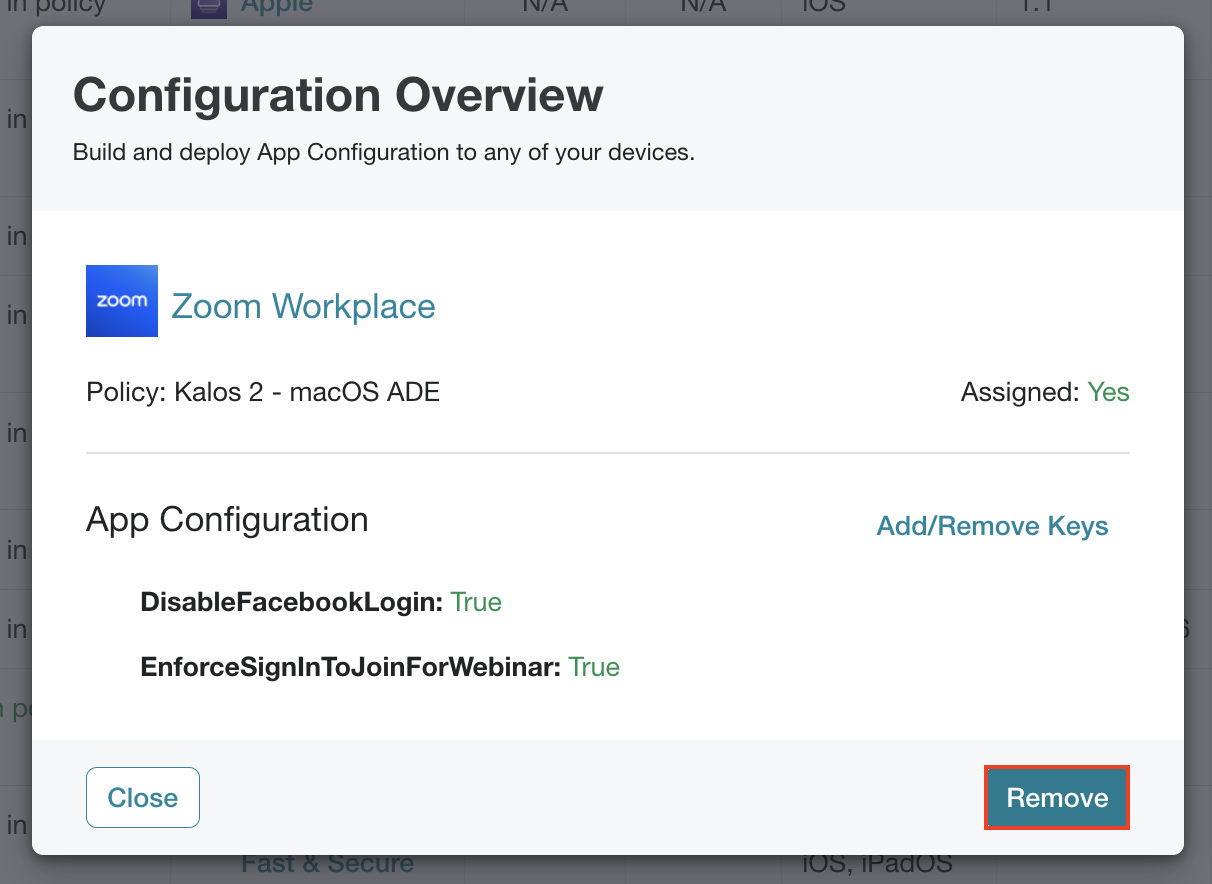Select the EnforceSignInToJoinForWebinar key
Viewport: 1212px width, 884px height.
pyautogui.click(x=350, y=667)
